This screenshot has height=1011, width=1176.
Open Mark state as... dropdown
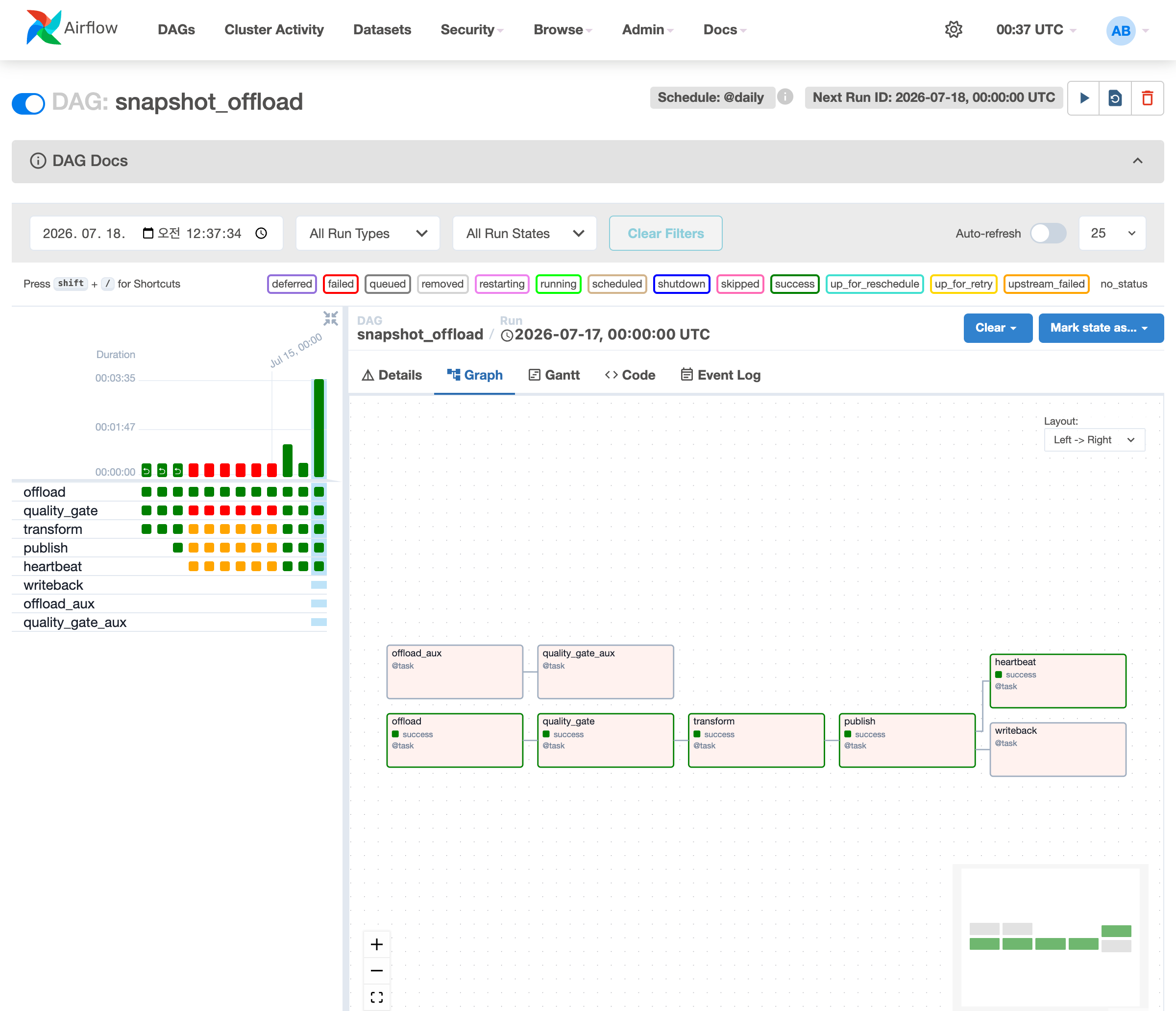(1101, 328)
